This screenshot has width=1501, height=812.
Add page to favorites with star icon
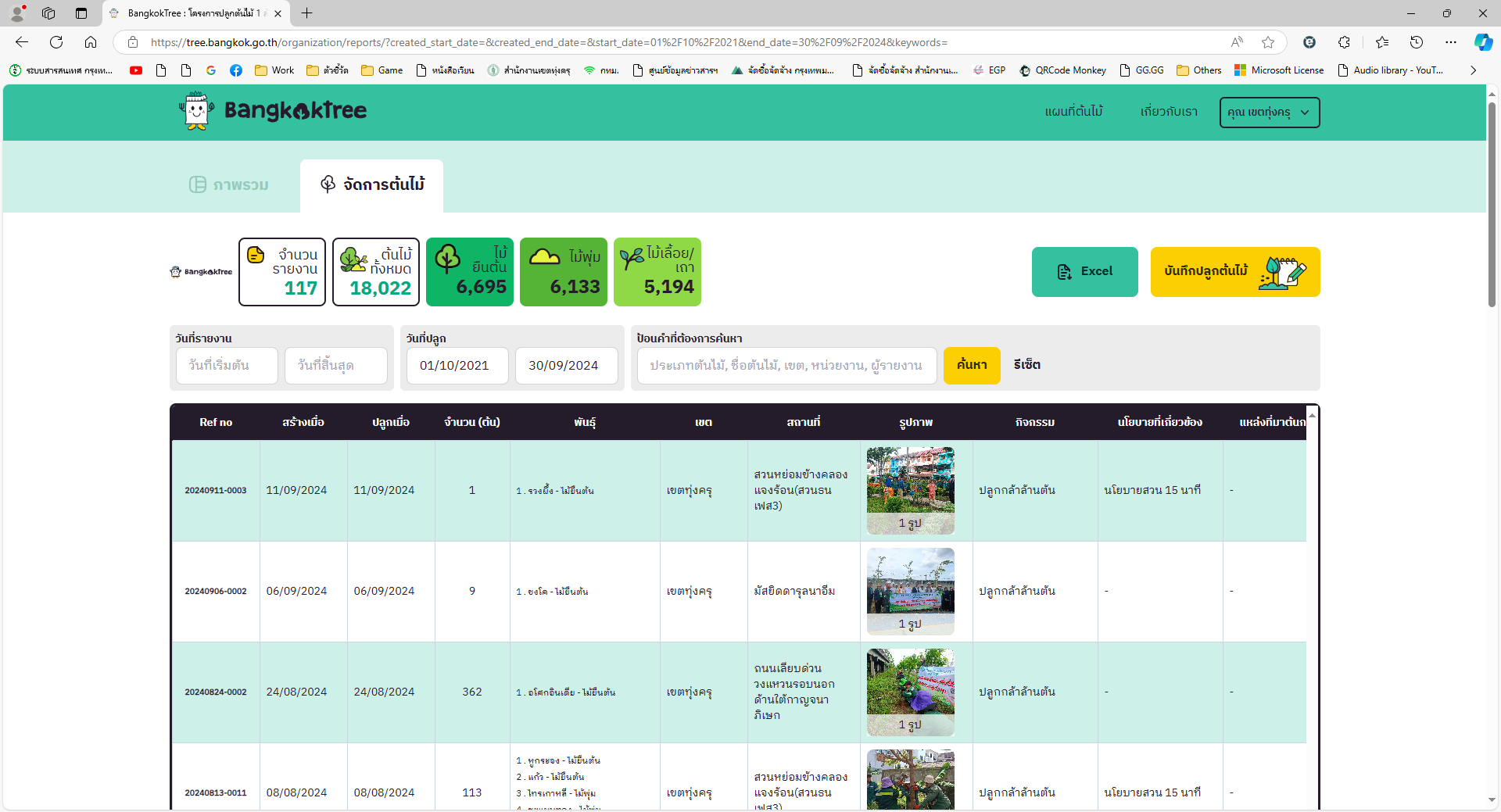click(1268, 42)
